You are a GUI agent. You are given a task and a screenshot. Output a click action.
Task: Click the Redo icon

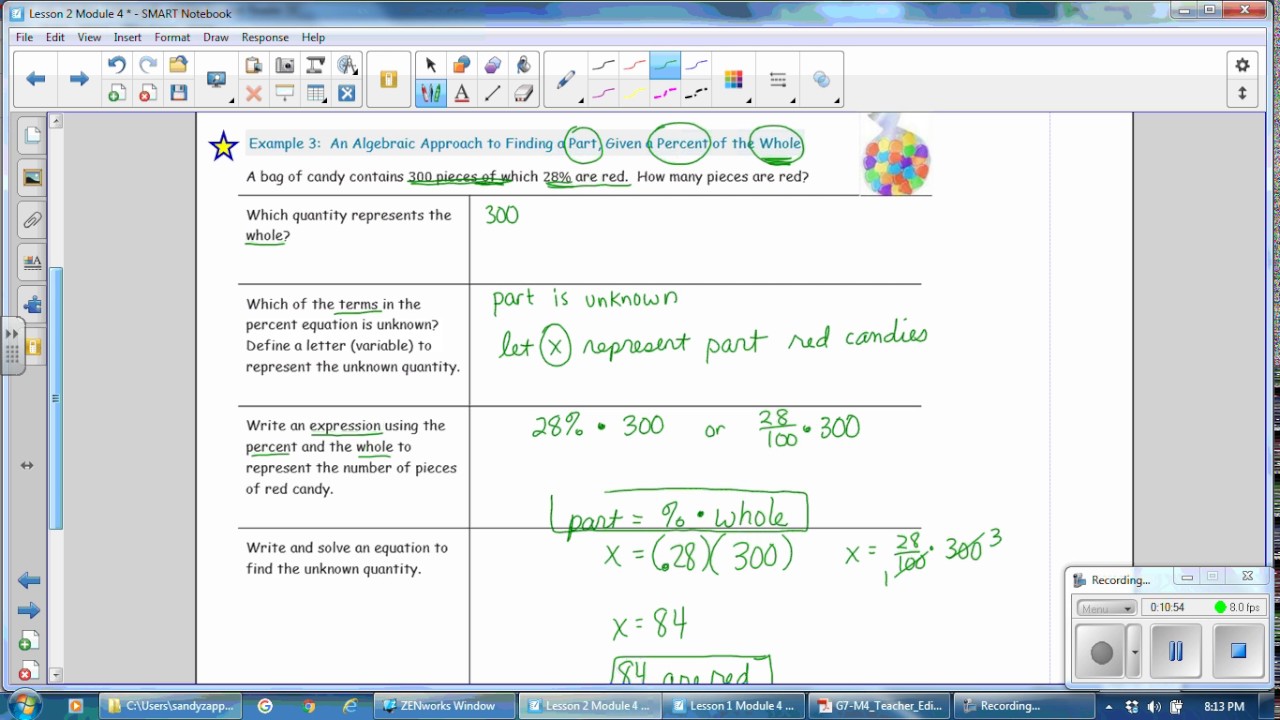(x=148, y=65)
